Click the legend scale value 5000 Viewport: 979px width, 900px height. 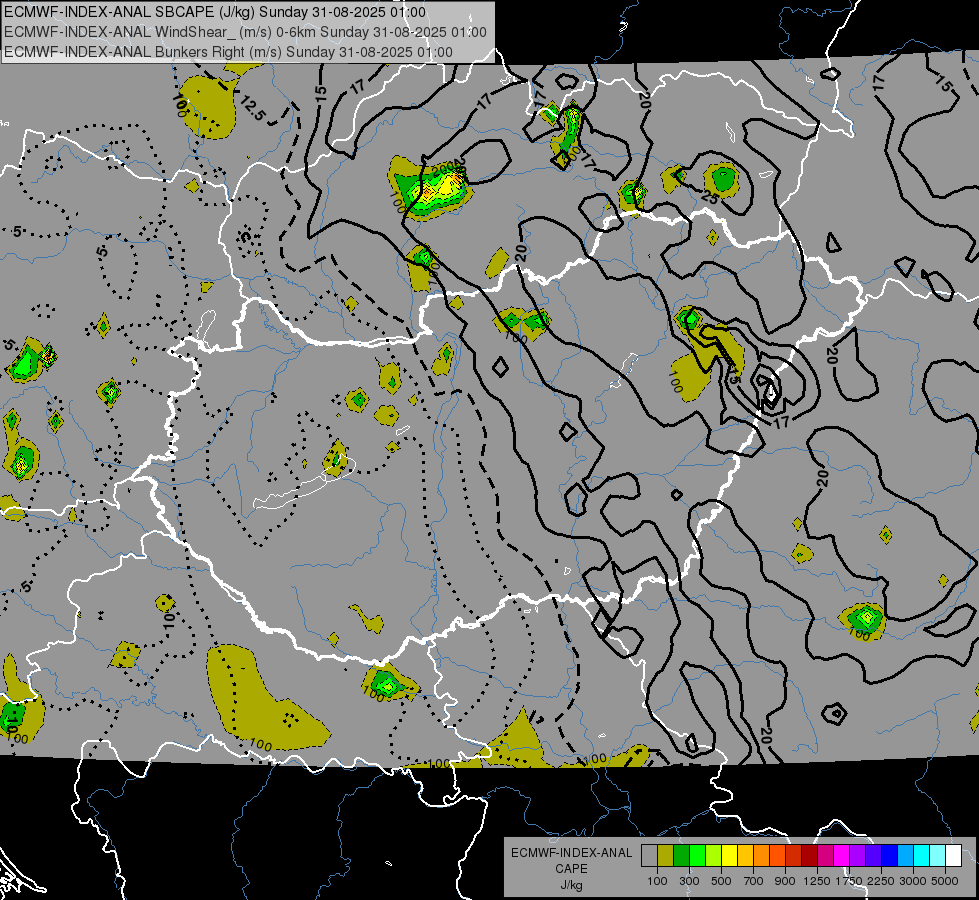pyautogui.click(x=945, y=881)
